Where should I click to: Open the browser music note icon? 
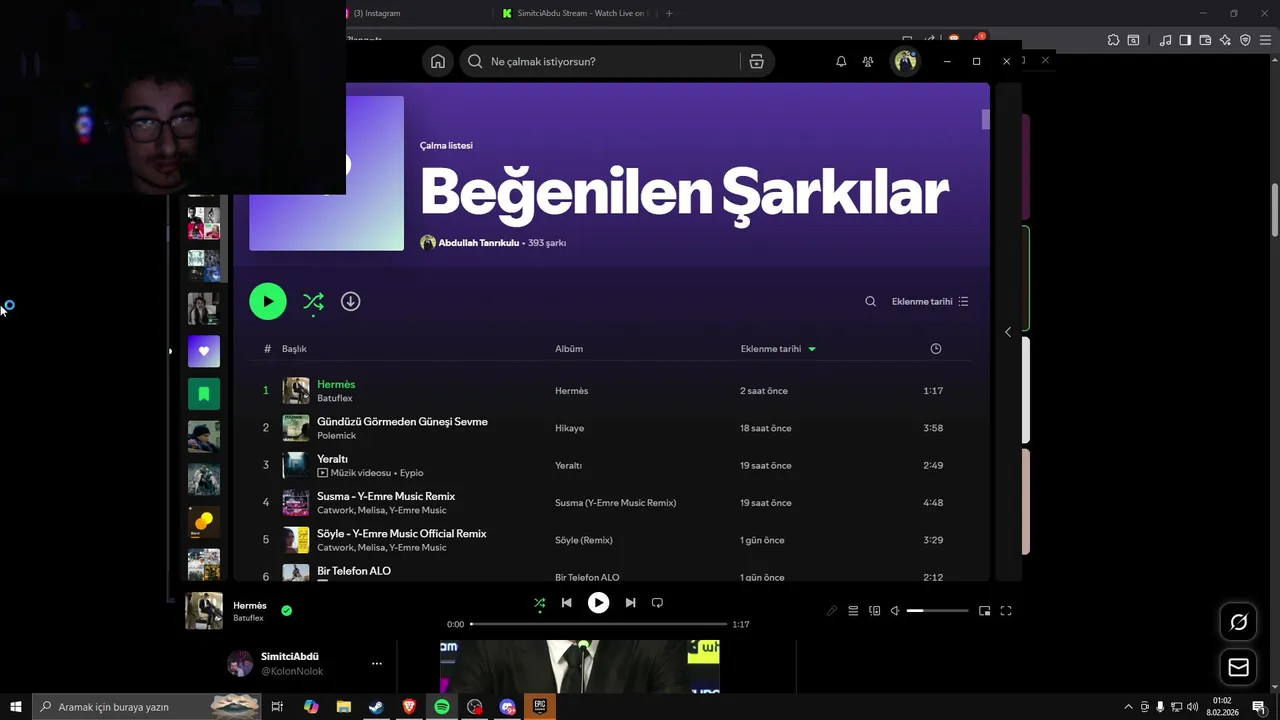(x=1165, y=40)
